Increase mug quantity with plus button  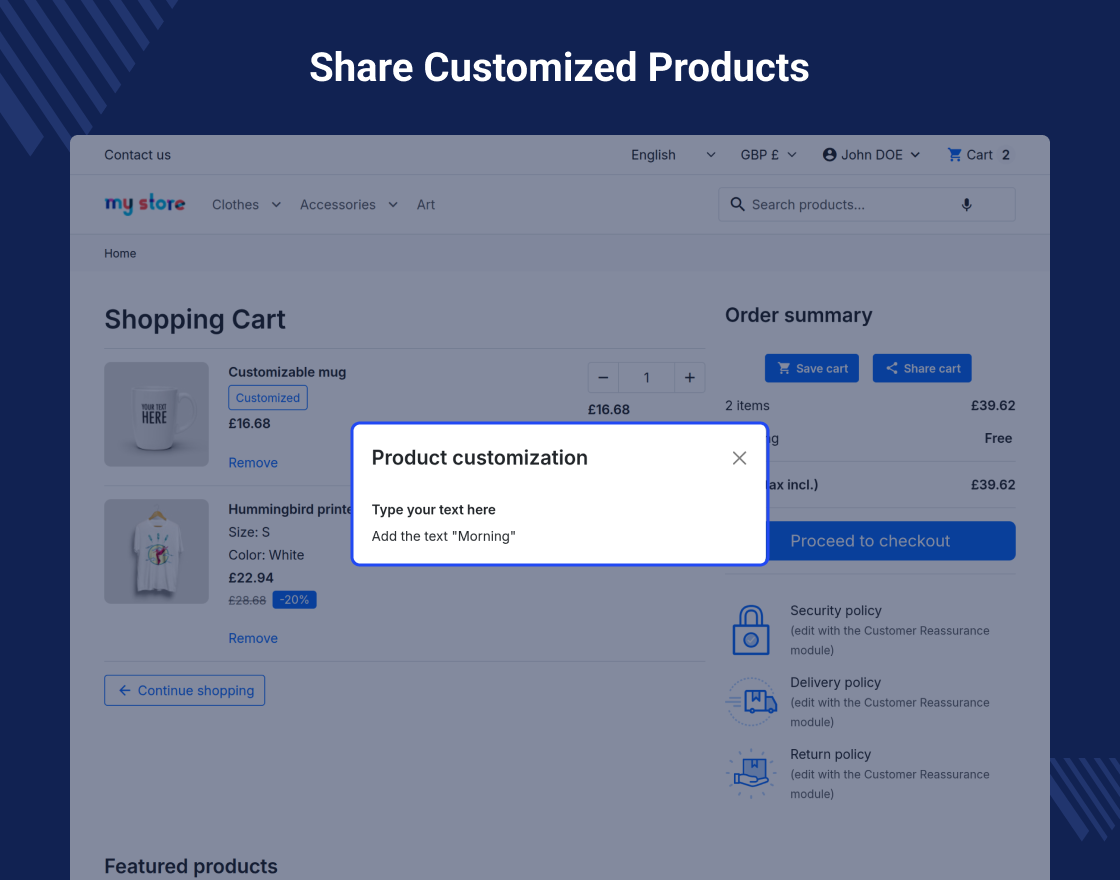pyautogui.click(x=690, y=378)
